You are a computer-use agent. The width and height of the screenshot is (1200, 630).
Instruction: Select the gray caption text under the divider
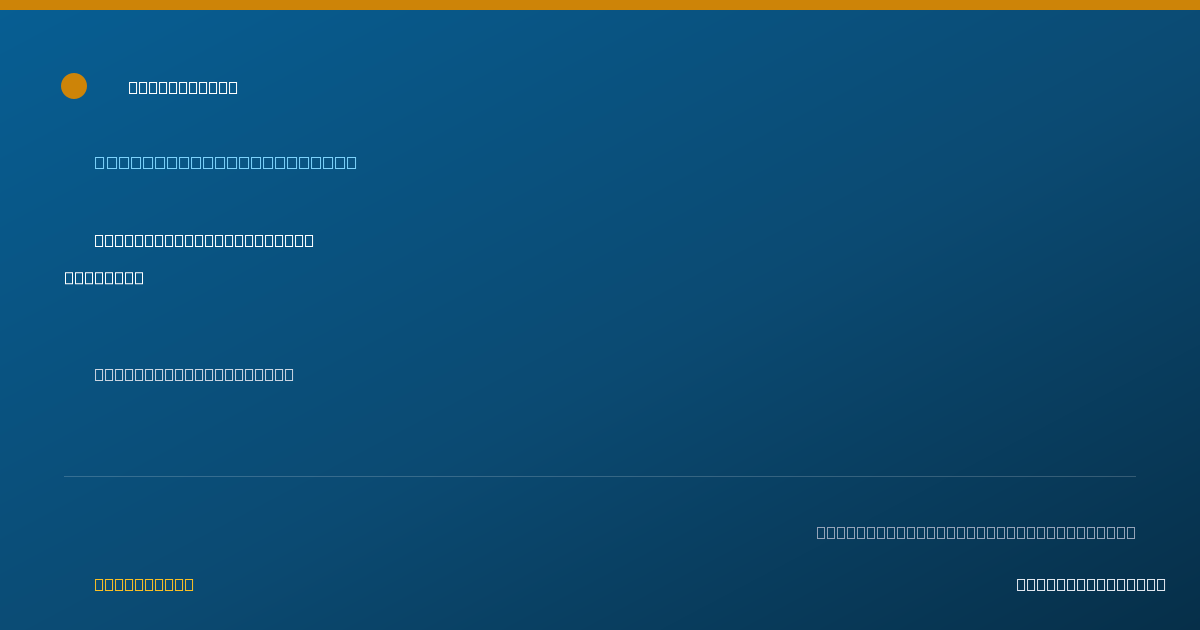pyautogui.click(x=976, y=532)
